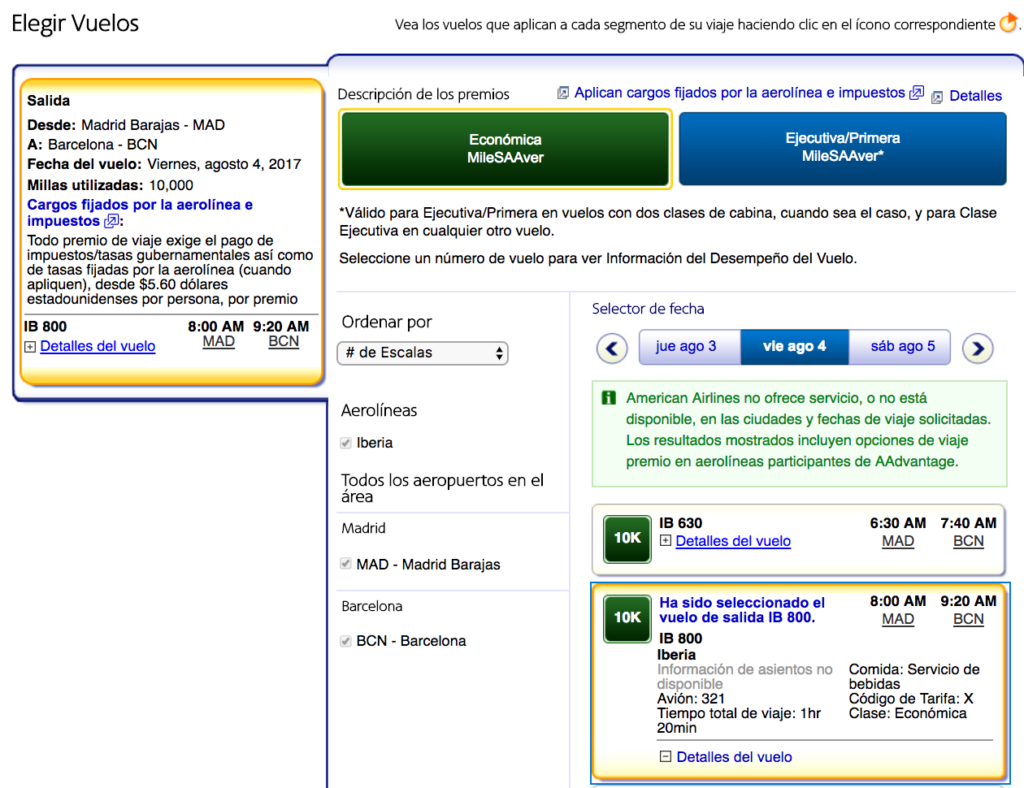The width and height of the screenshot is (1024, 788).
Task: Click BCN airport code in Salida panel
Action: pos(283,341)
